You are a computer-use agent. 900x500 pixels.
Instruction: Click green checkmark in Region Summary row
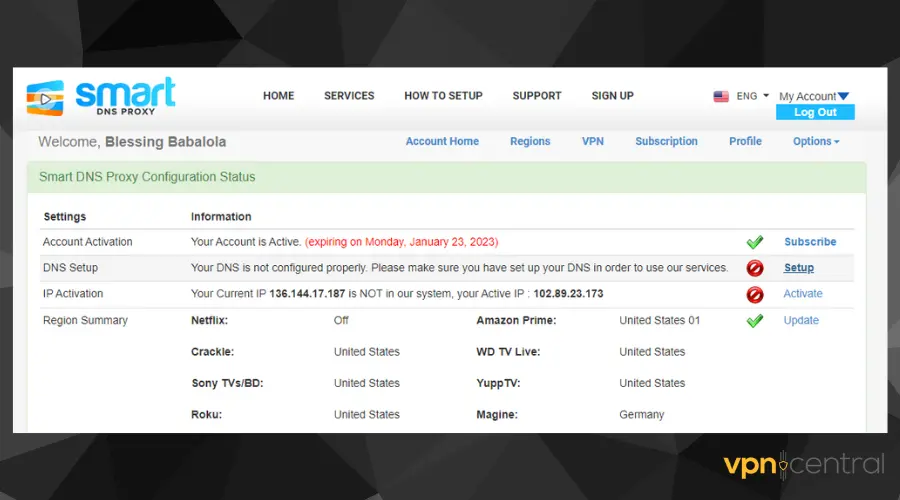[755, 321]
